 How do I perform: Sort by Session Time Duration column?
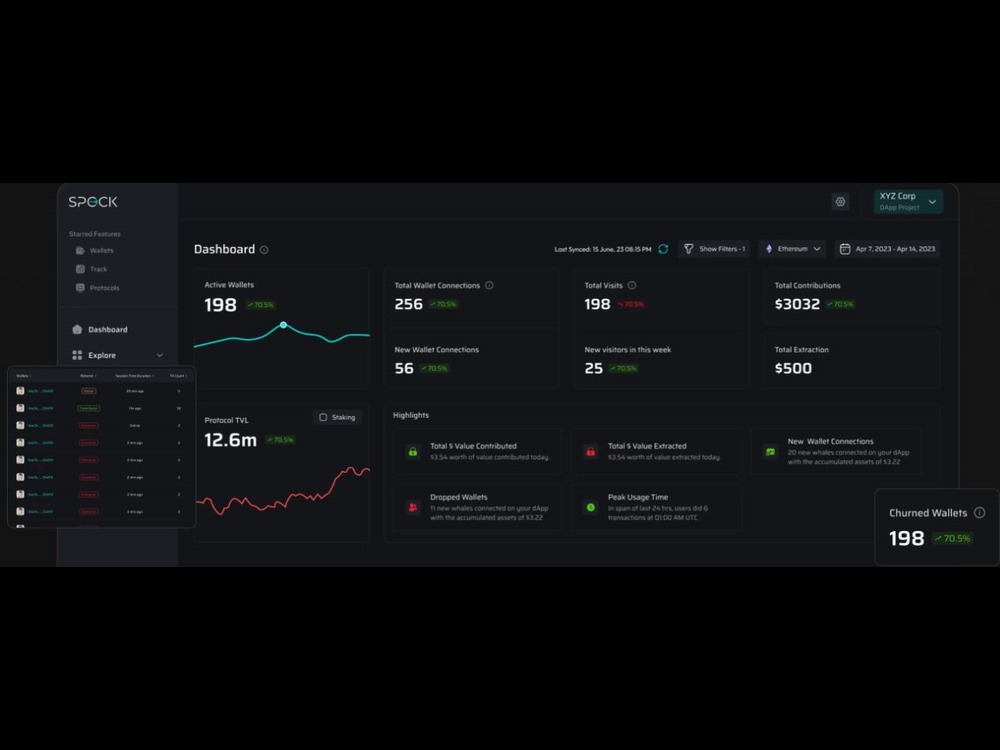point(135,376)
